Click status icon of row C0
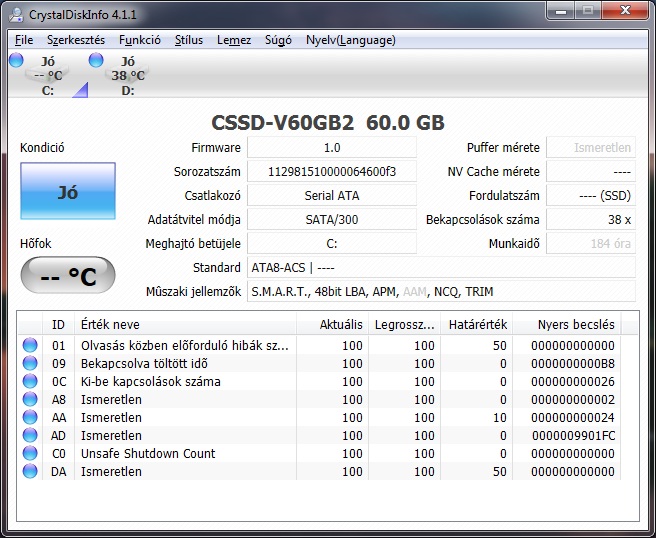The image size is (656, 538). point(30,453)
